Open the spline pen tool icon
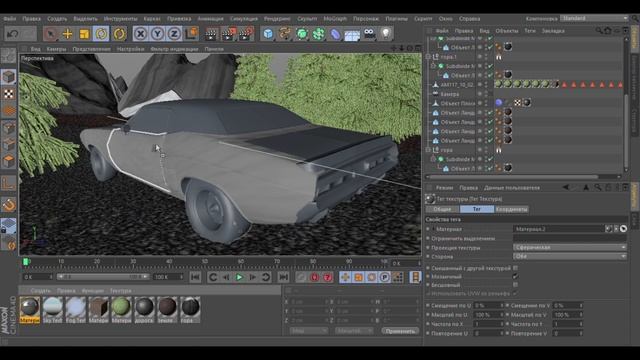 [285, 33]
